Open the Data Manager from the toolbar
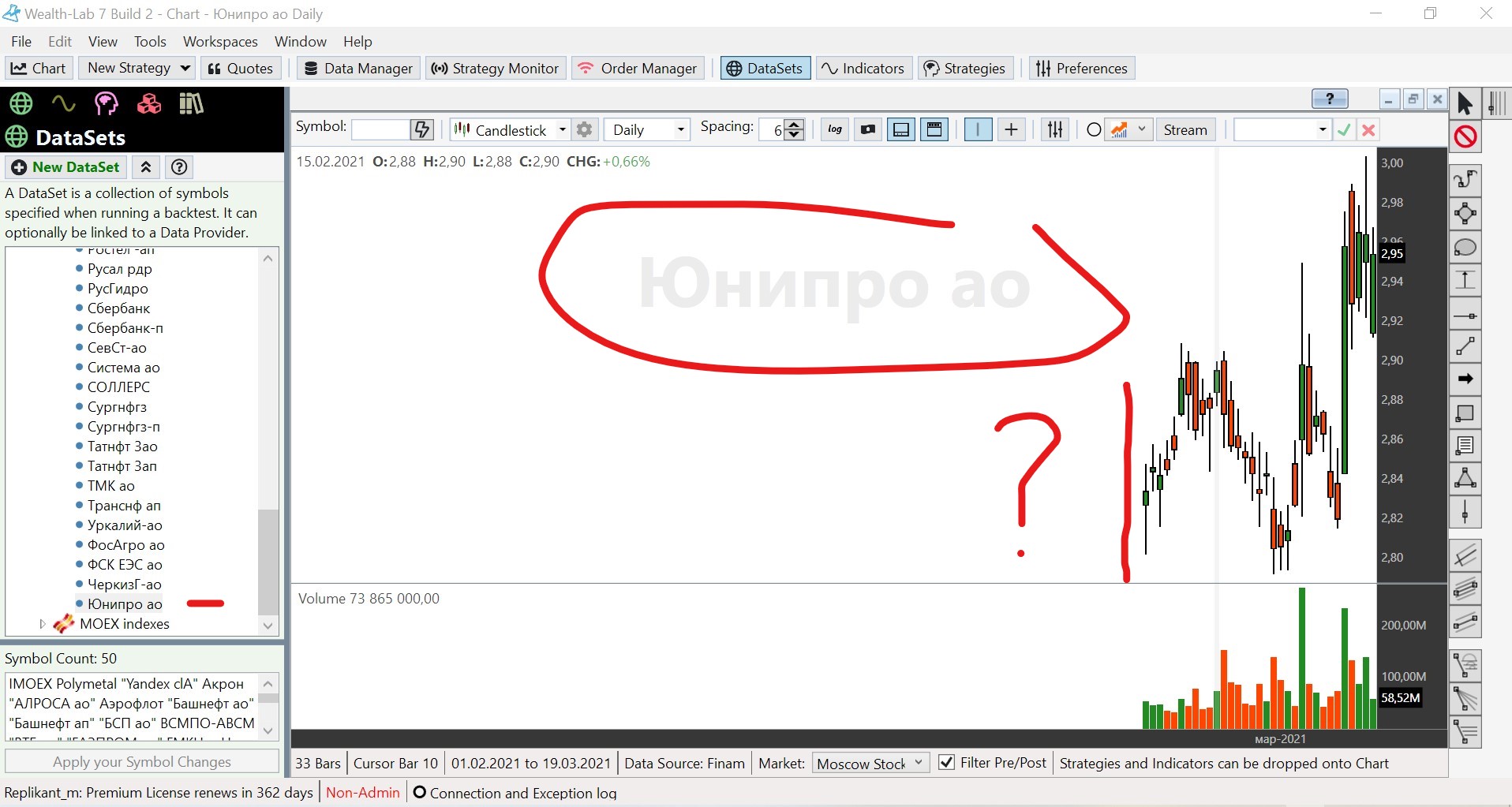This screenshot has width=1512, height=807. pos(357,68)
